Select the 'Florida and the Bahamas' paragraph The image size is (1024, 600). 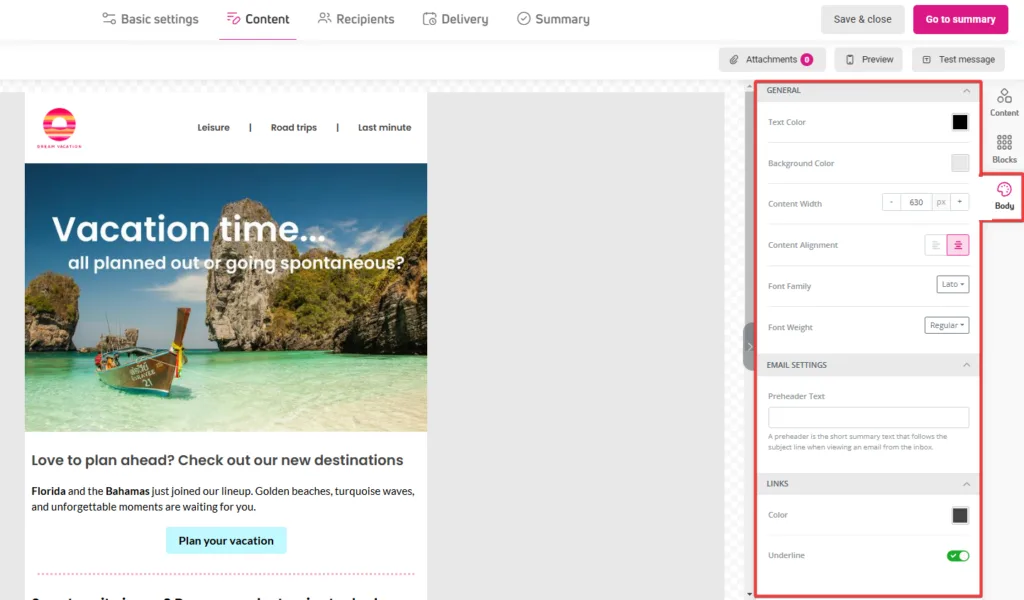(x=223, y=499)
